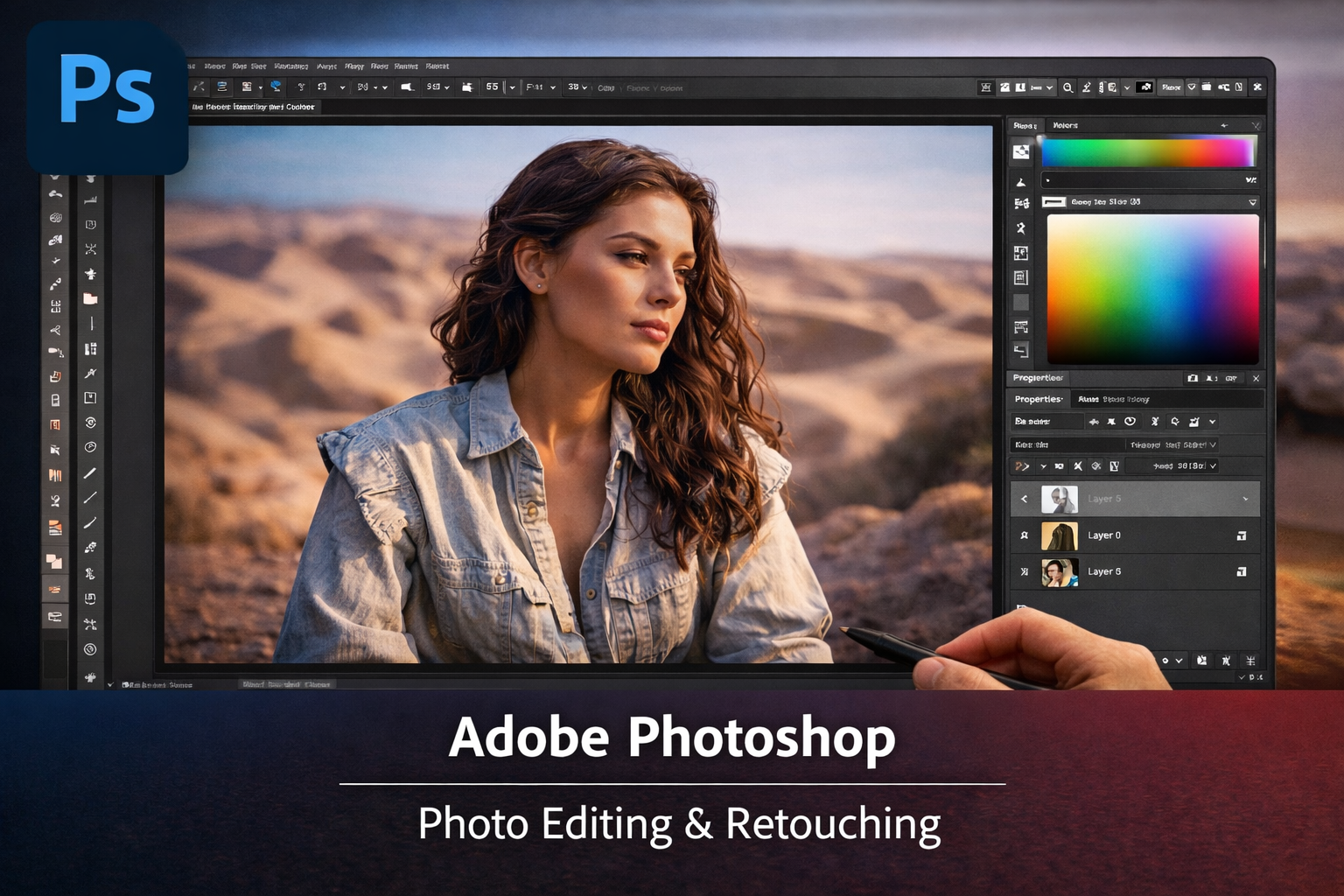
Task: Click the wide dark input bar below hue strip
Action: 1151,180
